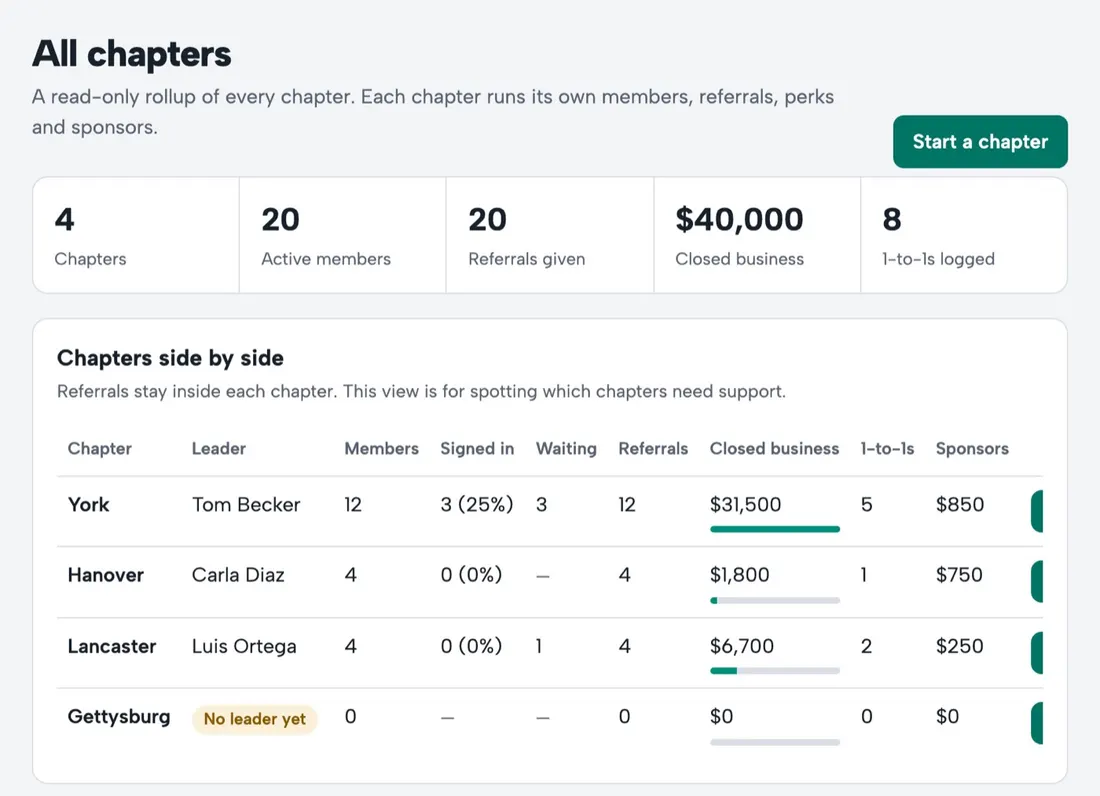Click Hanover's $1,800 closed business amount
Viewport: 1100px width, 796px height.
[739, 575]
